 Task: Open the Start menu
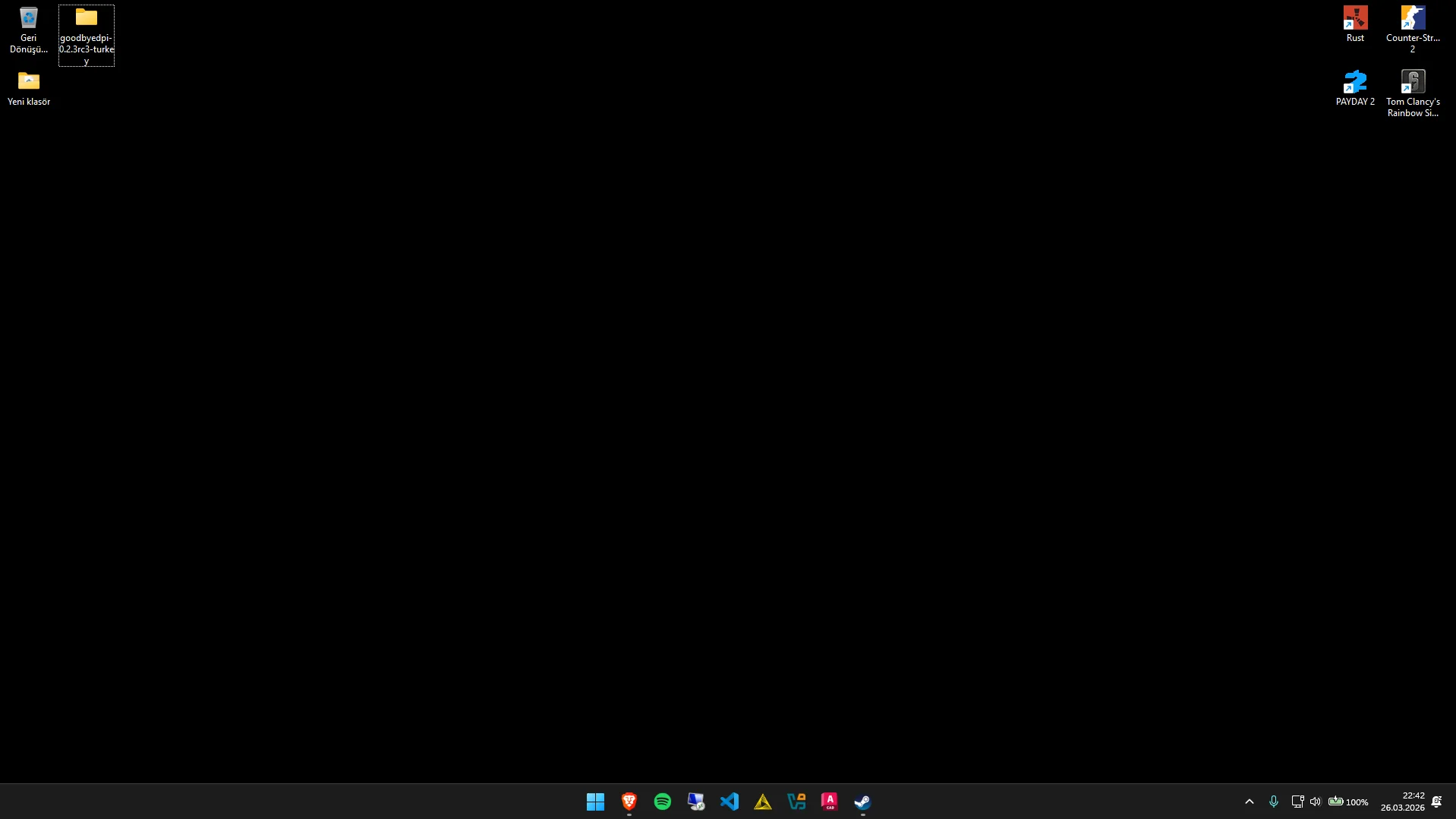[595, 801]
